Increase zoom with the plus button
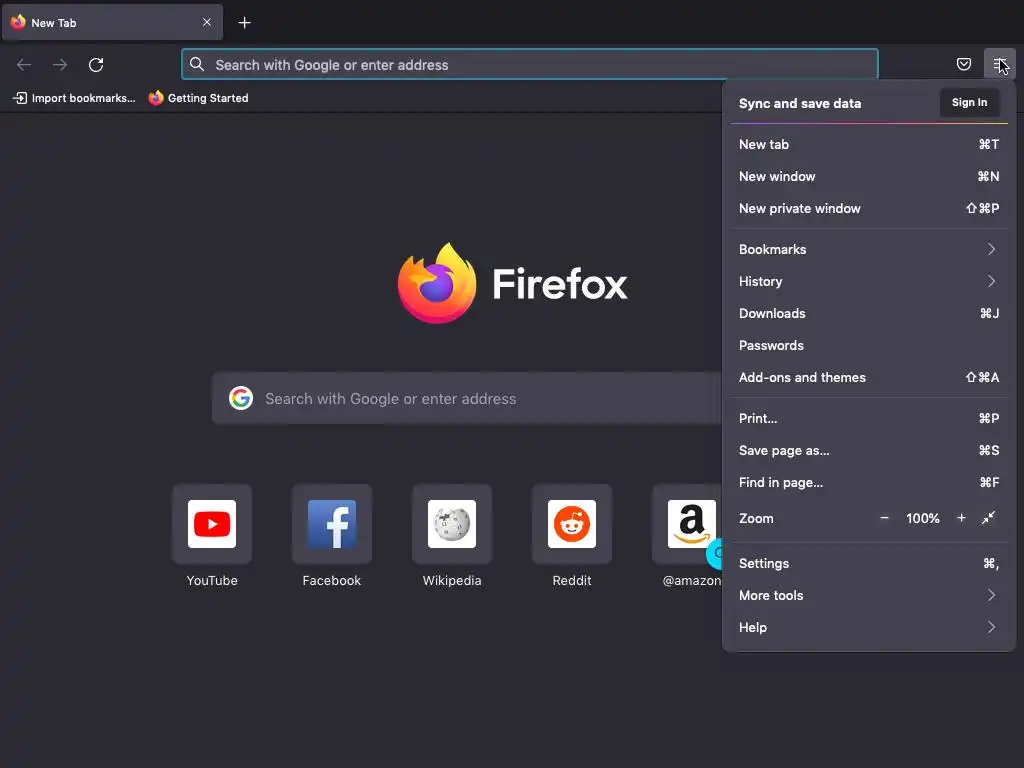Screen dimensions: 1024x768 [x=961, y=518]
